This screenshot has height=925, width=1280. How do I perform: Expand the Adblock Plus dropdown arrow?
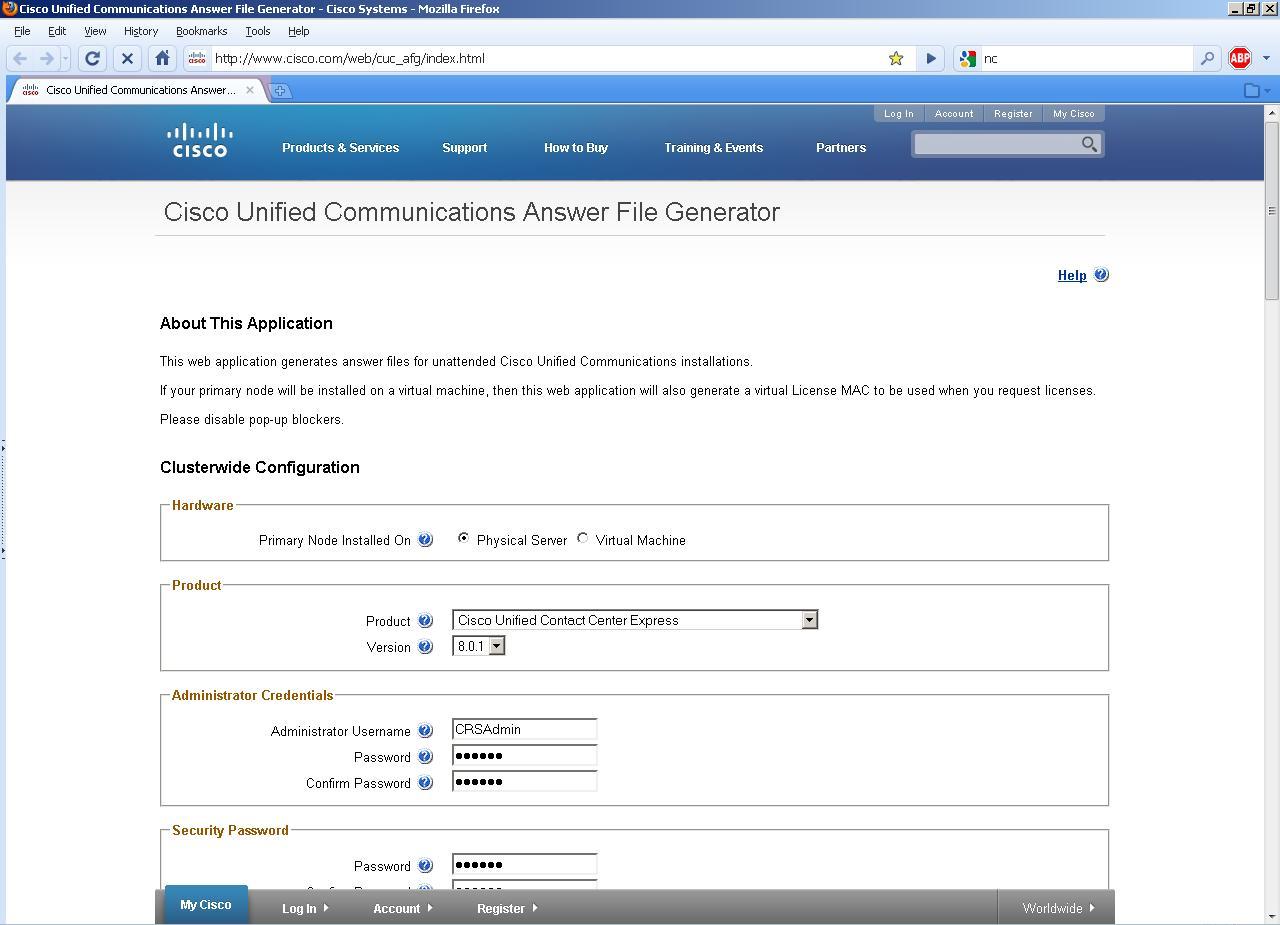tap(1266, 58)
